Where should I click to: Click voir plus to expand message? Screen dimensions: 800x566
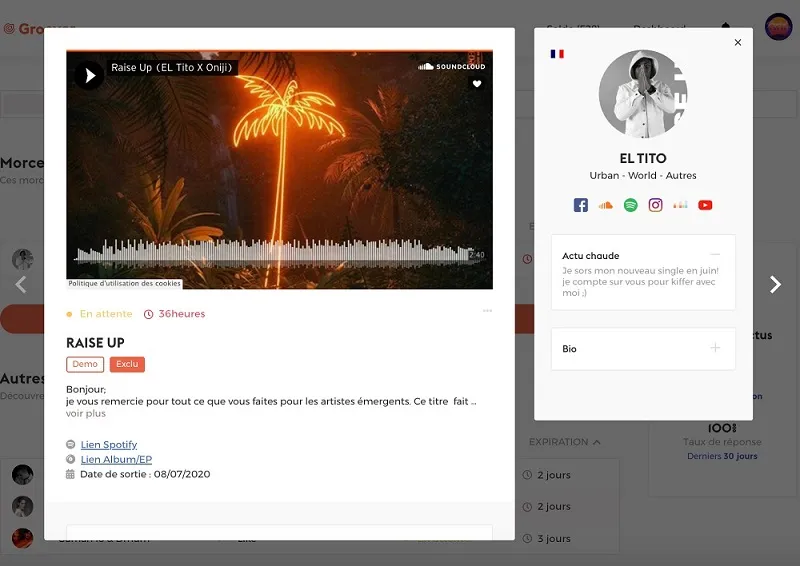[86, 413]
